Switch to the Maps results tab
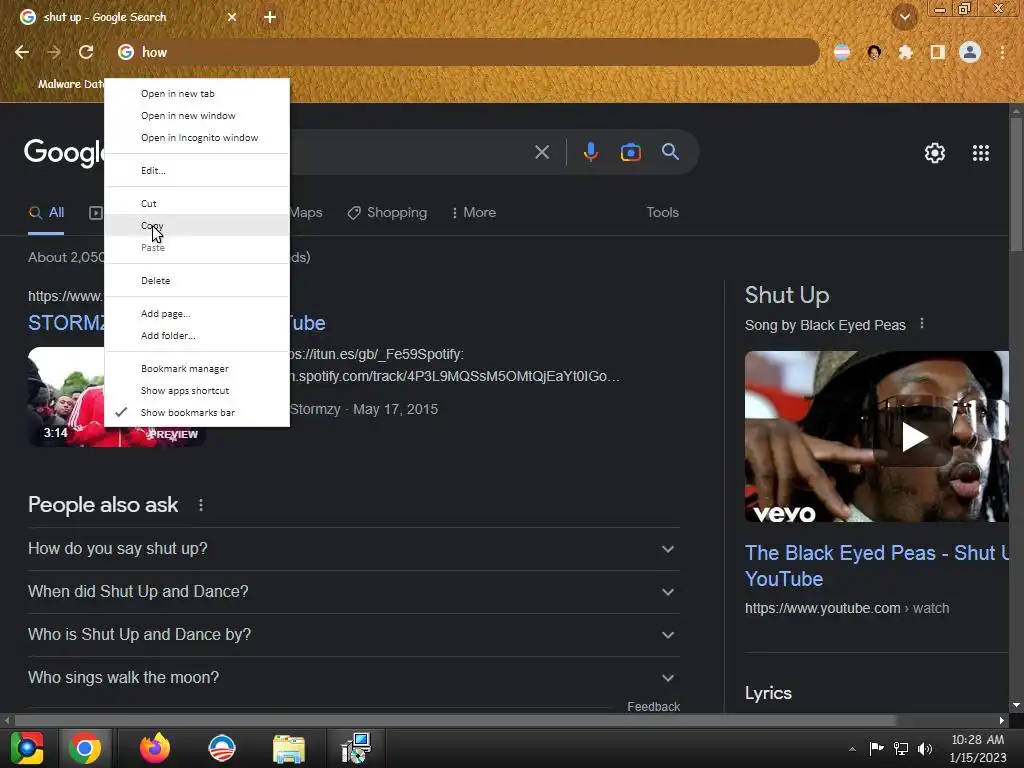 pyautogui.click(x=306, y=212)
